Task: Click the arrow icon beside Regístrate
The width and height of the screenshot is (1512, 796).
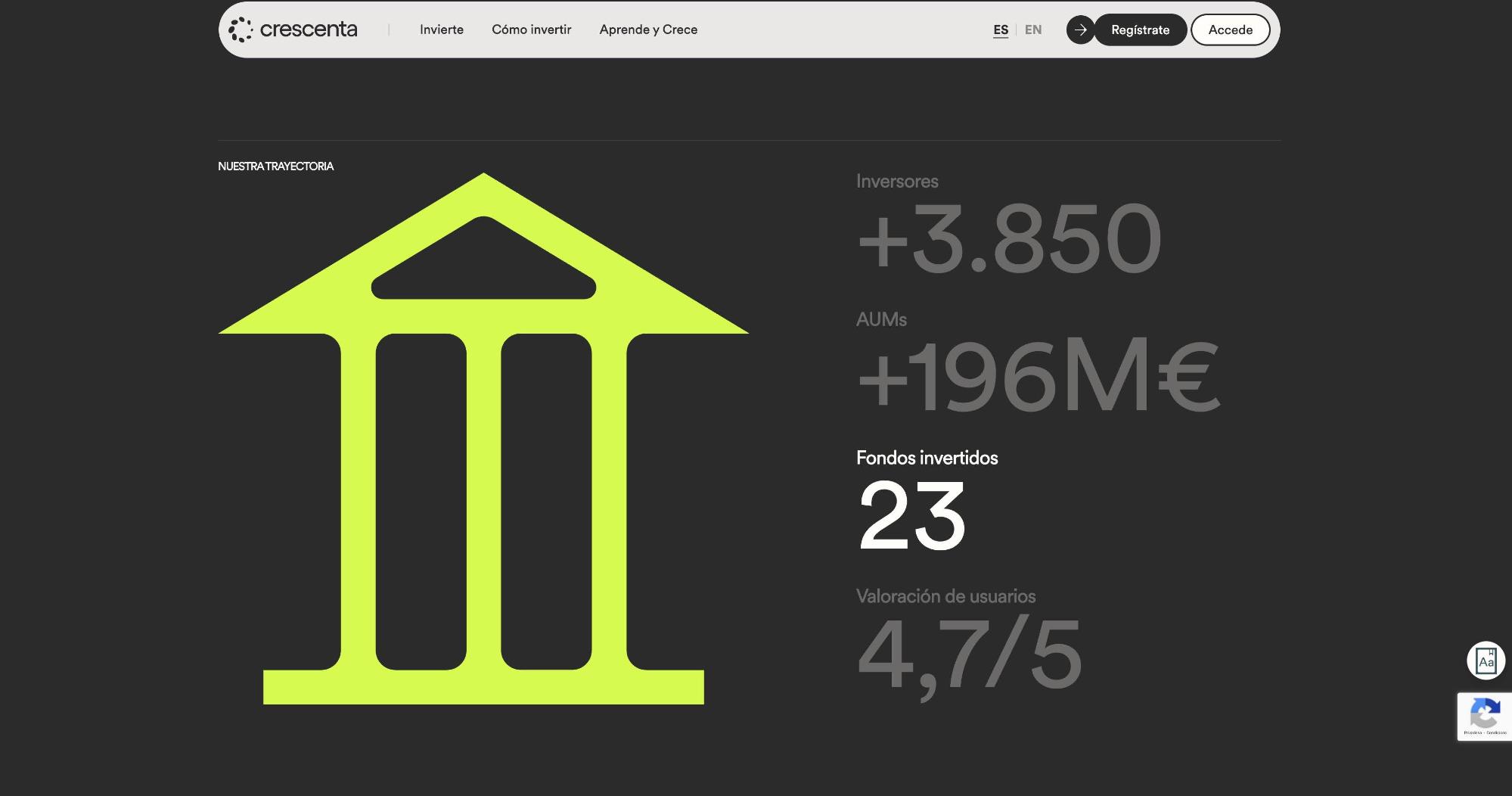Action: pyautogui.click(x=1080, y=30)
